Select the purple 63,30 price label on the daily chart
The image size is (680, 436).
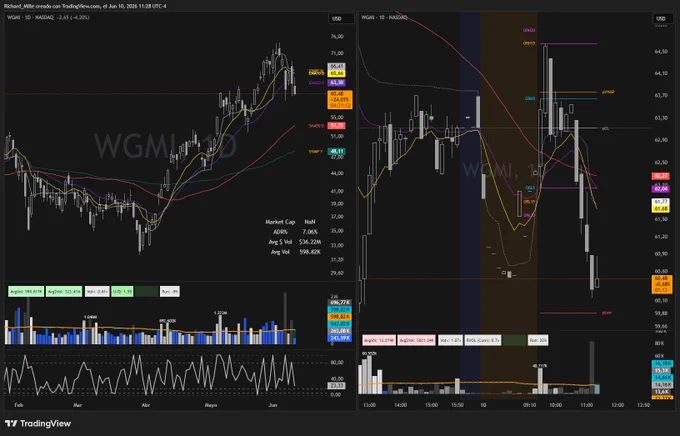(x=337, y=82)
